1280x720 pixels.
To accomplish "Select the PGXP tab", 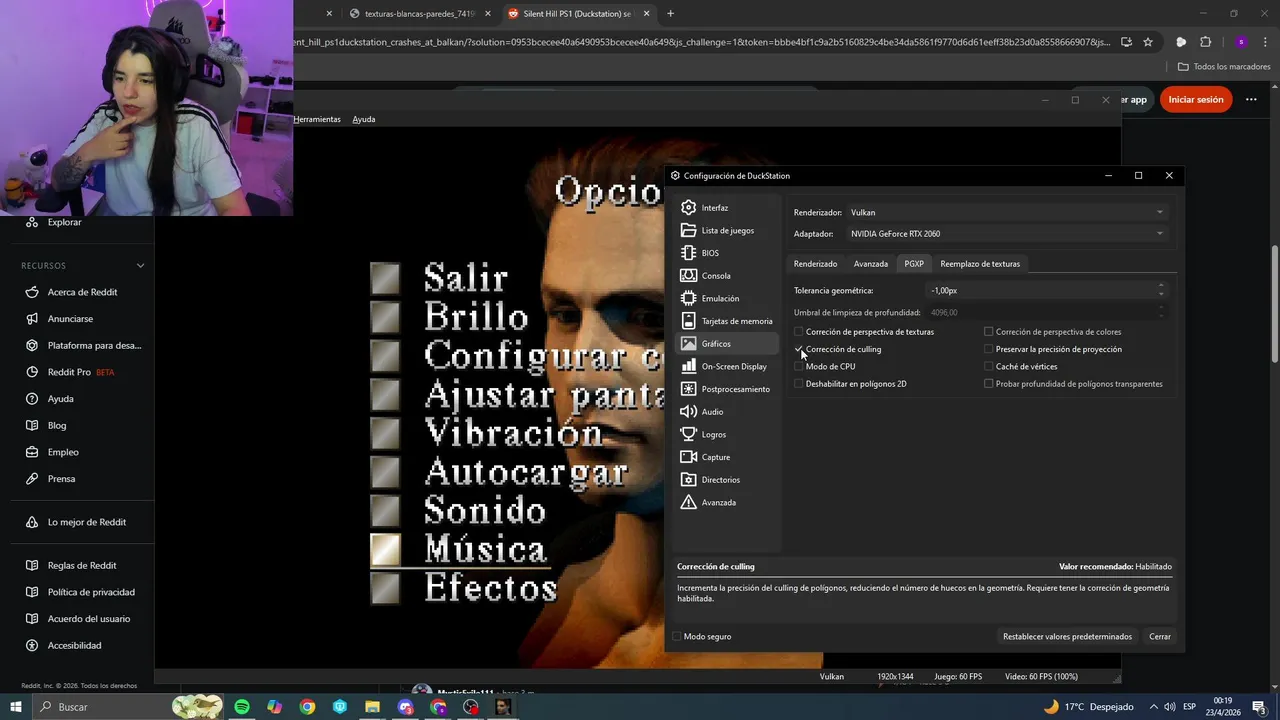I will point(914,264).
